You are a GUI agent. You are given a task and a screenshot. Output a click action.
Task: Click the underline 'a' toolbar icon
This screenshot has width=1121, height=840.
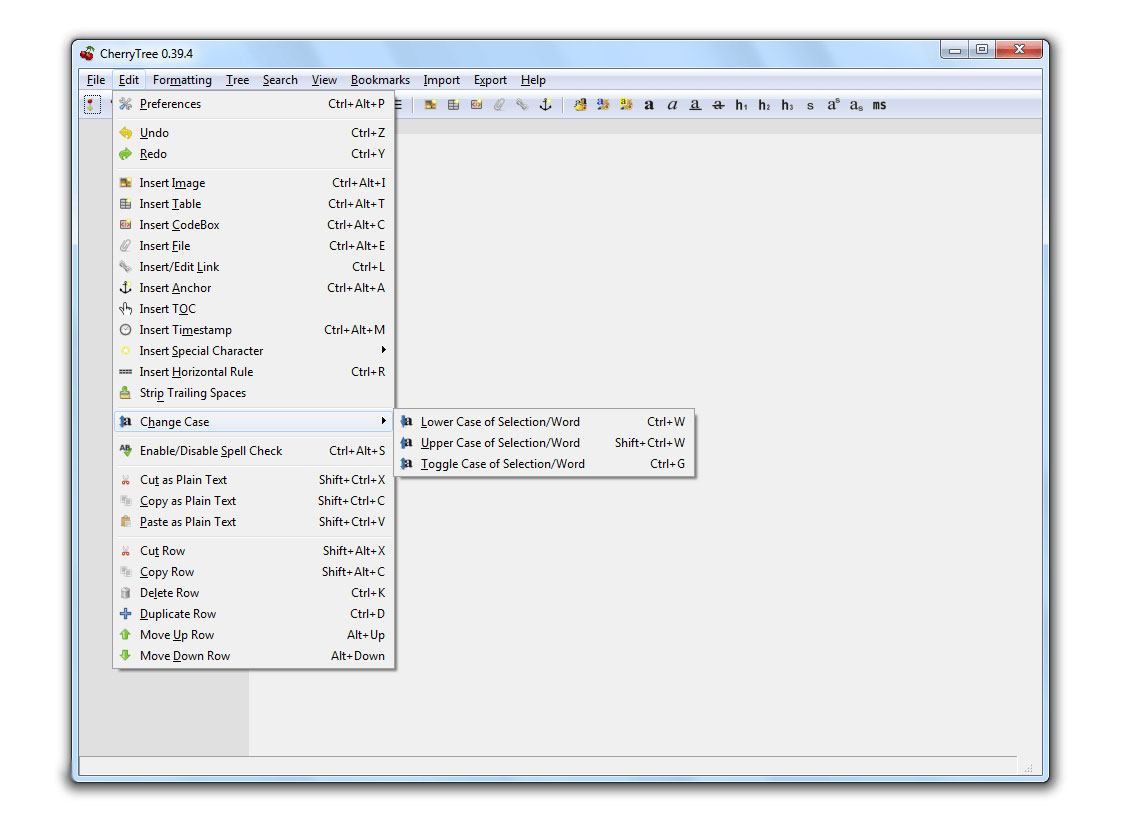coord(695,105)
